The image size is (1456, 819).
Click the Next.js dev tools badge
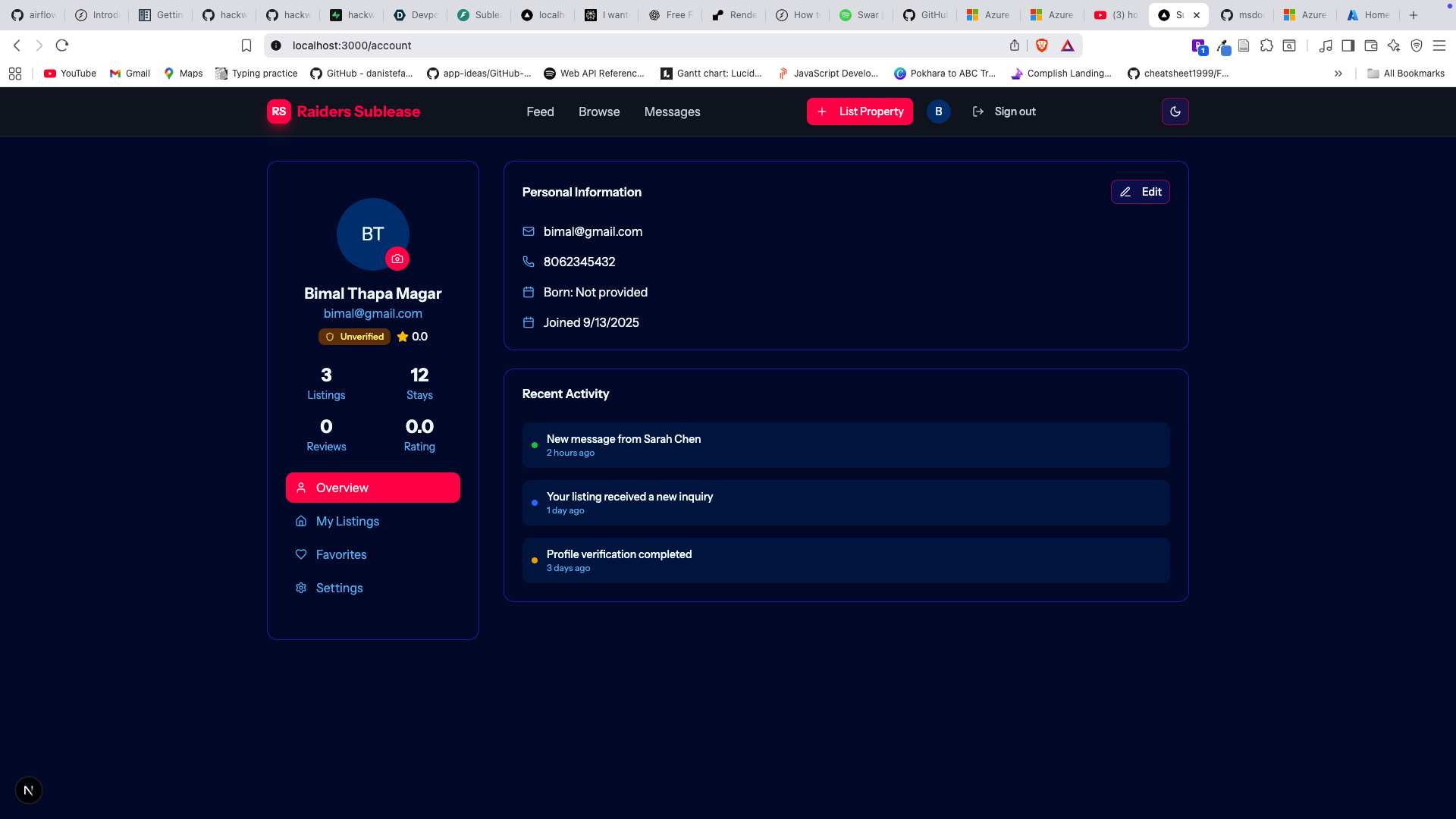click(x=28, y=790)
